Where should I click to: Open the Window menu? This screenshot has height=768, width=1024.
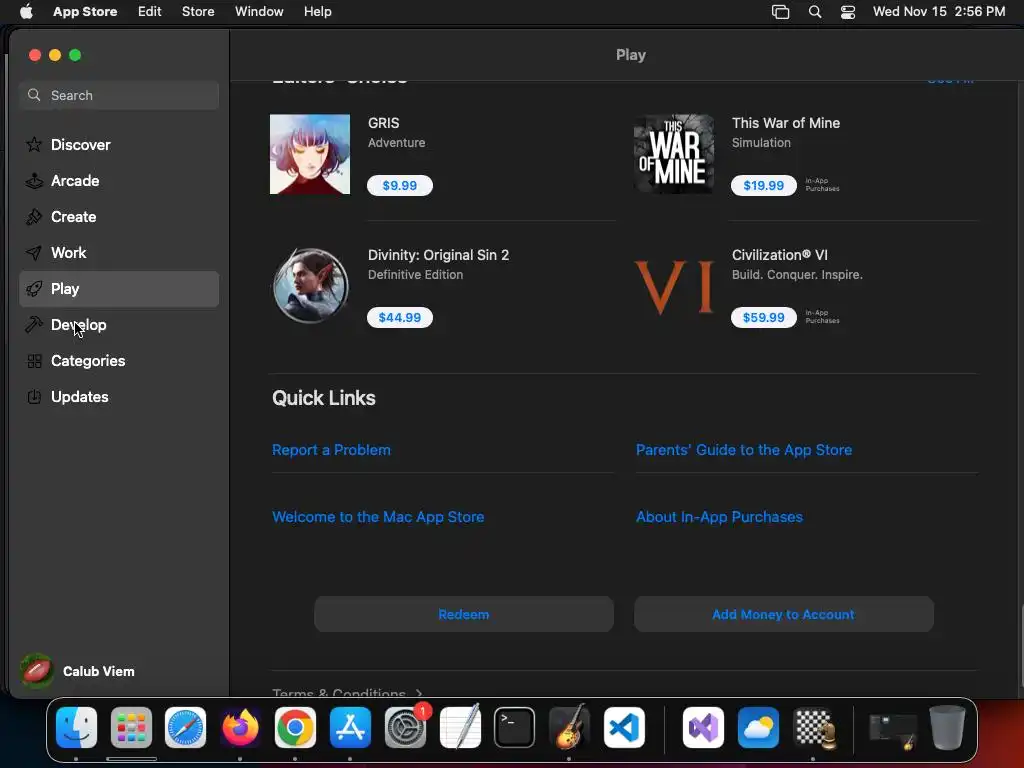click(259, 12)
